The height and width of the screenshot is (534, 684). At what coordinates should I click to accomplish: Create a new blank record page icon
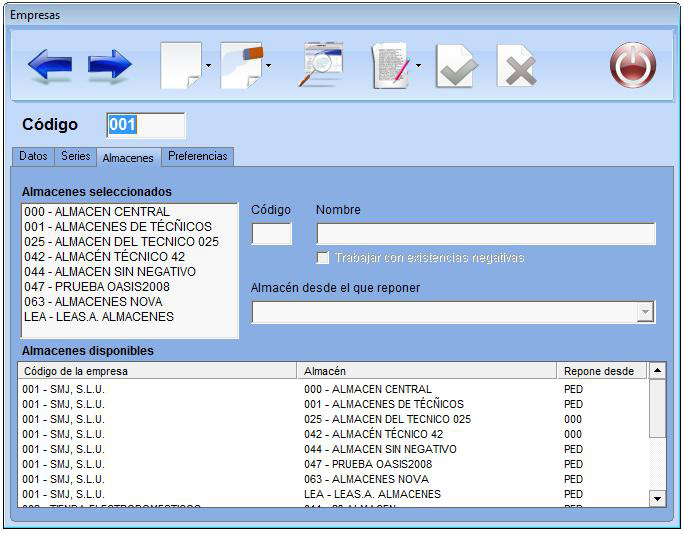tap(181, 65)
